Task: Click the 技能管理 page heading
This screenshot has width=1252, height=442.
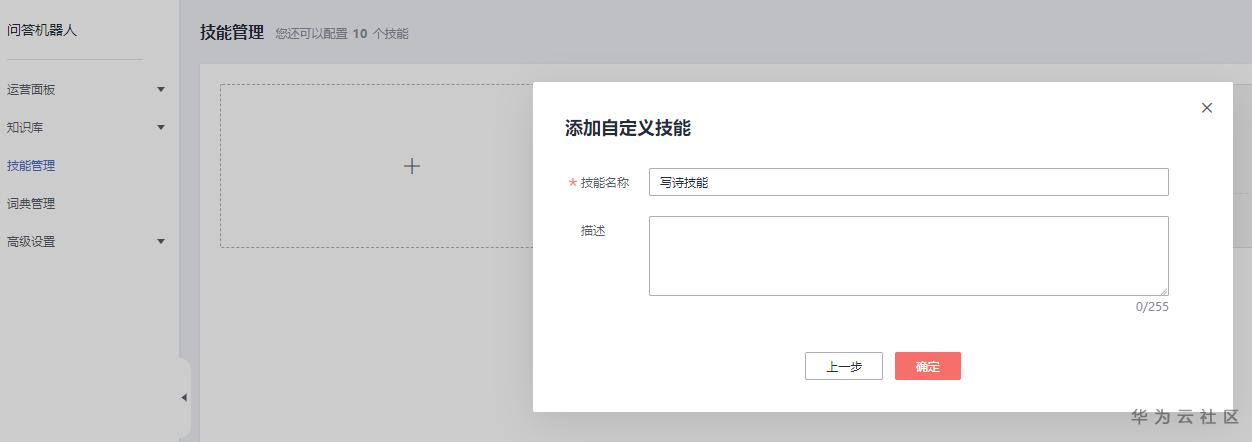Action: tap(231, 32)
